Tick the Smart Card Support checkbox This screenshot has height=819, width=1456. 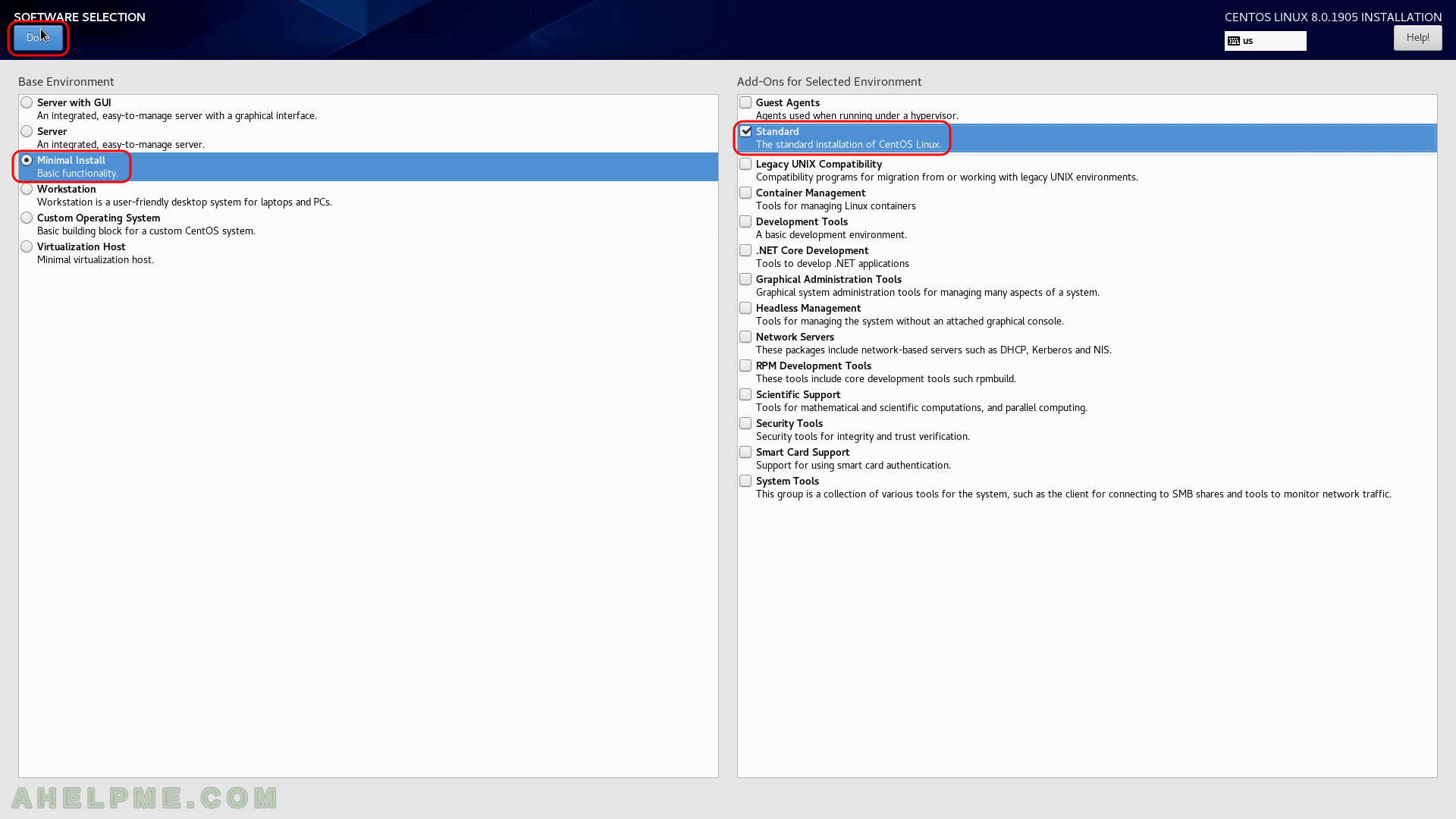pos(745,452)
